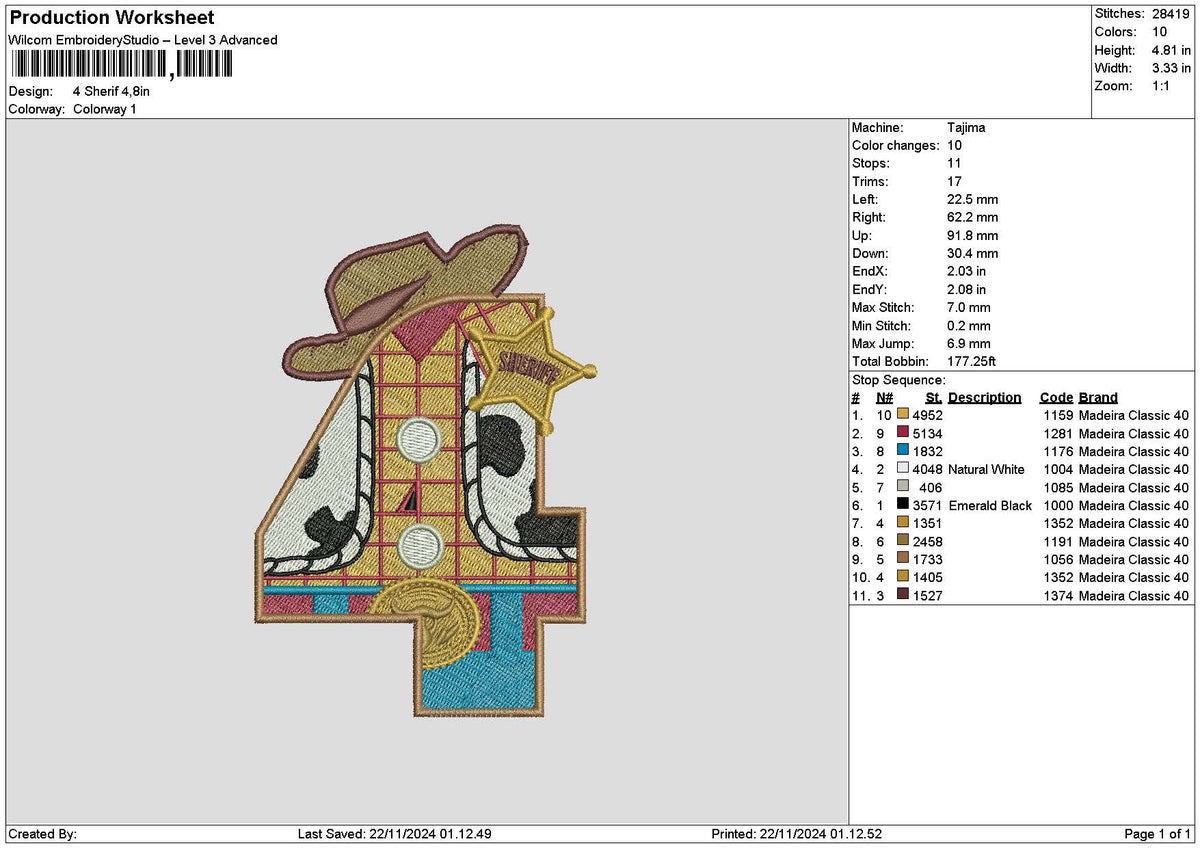The height and width of the screenshot is (848, 1200).
Task: Click the Natural White thread chip
Action: (x=903, y=469)
